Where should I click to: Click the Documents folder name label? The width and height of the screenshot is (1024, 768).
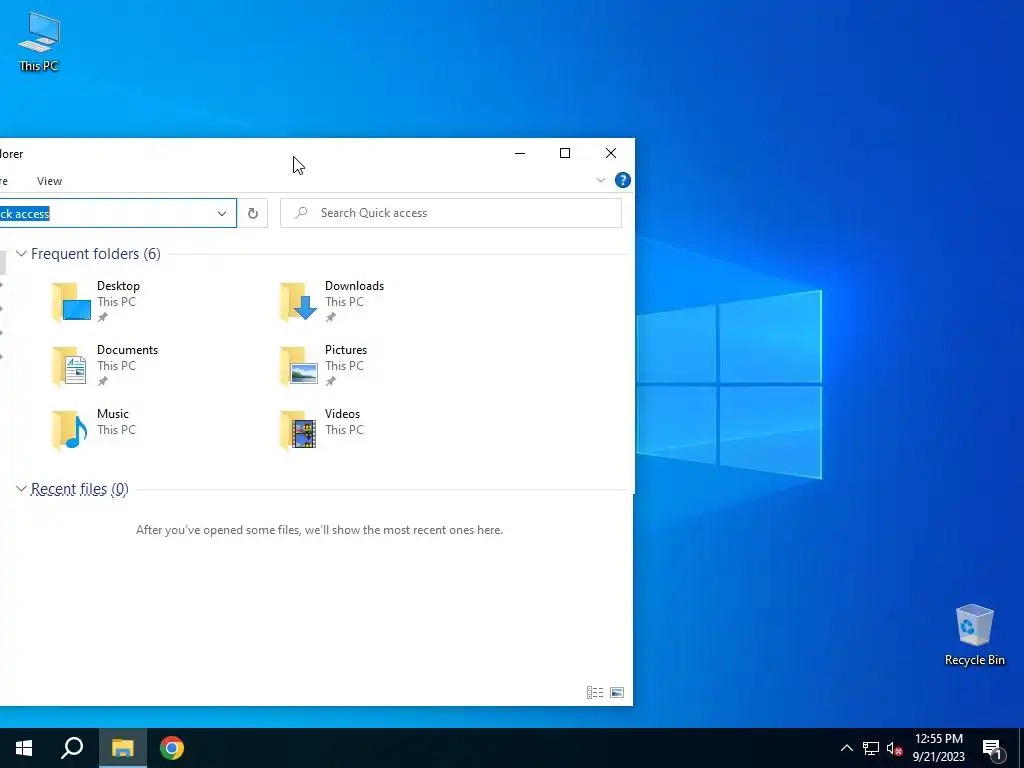pyautogui.click(x=127, y=350)
